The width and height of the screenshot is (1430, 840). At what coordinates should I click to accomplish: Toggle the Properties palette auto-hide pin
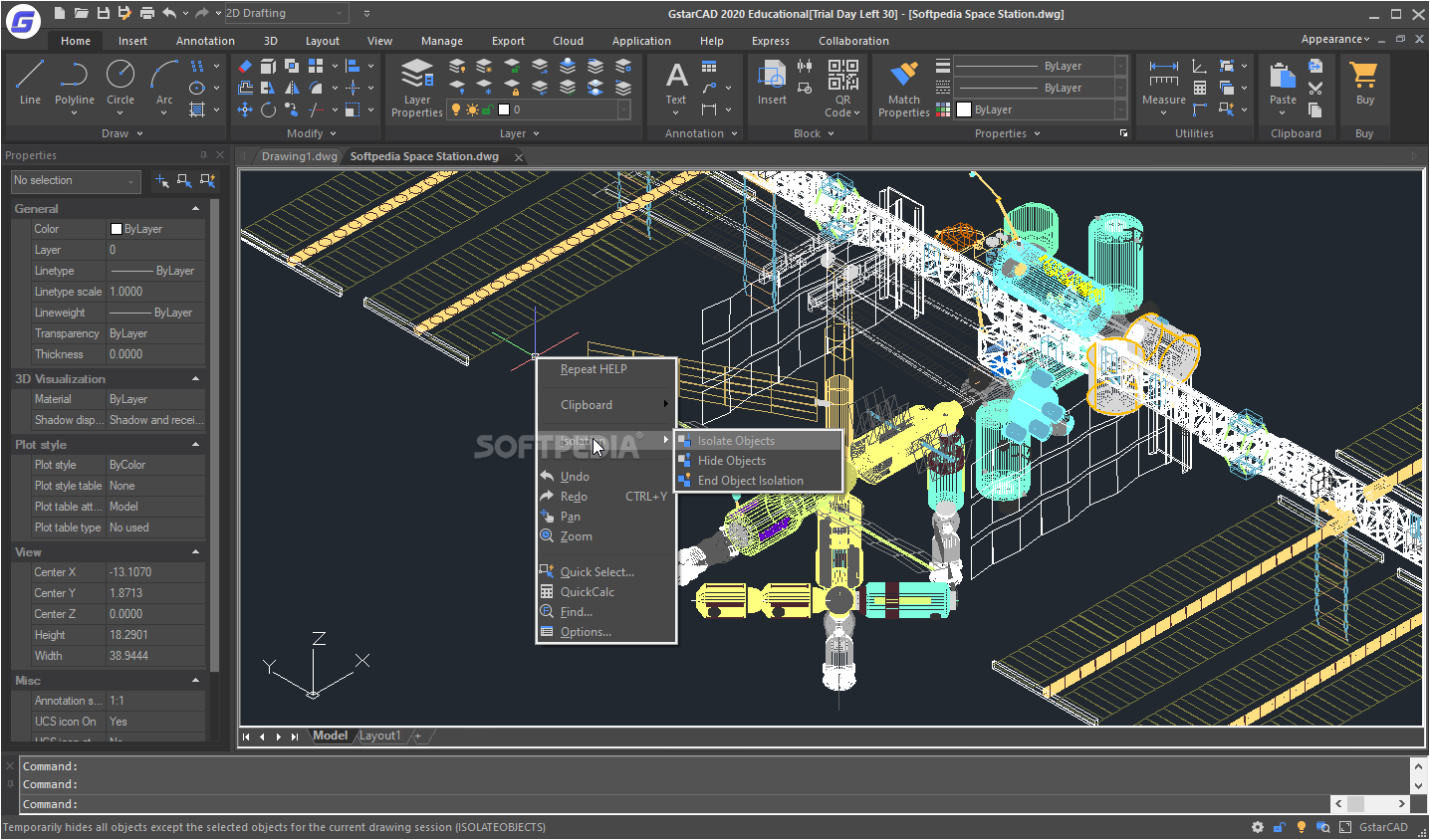[203, 155]
